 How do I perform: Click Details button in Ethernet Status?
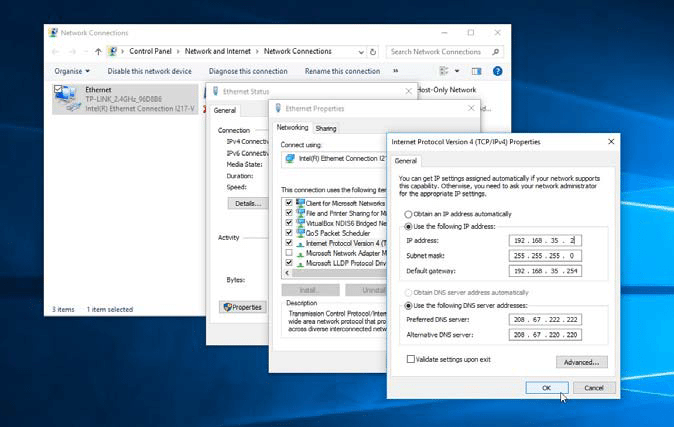[248, 203]
